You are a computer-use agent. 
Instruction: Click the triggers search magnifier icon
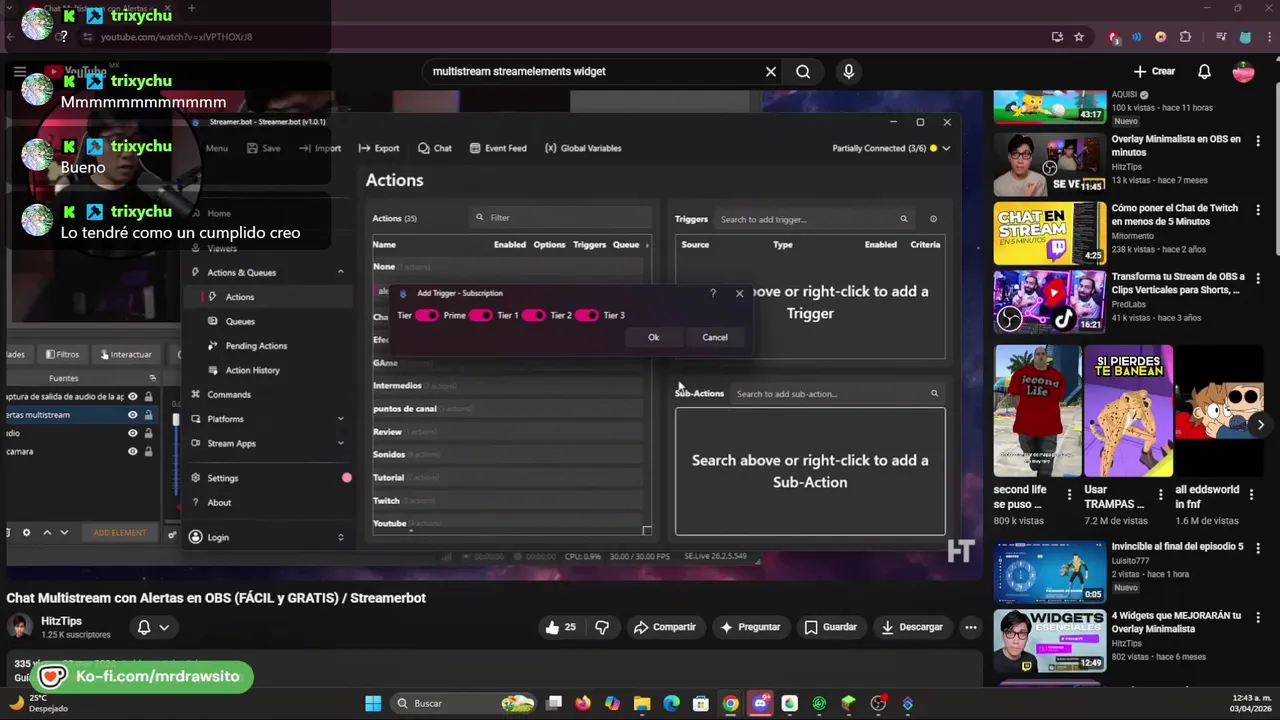coord(904,219)
